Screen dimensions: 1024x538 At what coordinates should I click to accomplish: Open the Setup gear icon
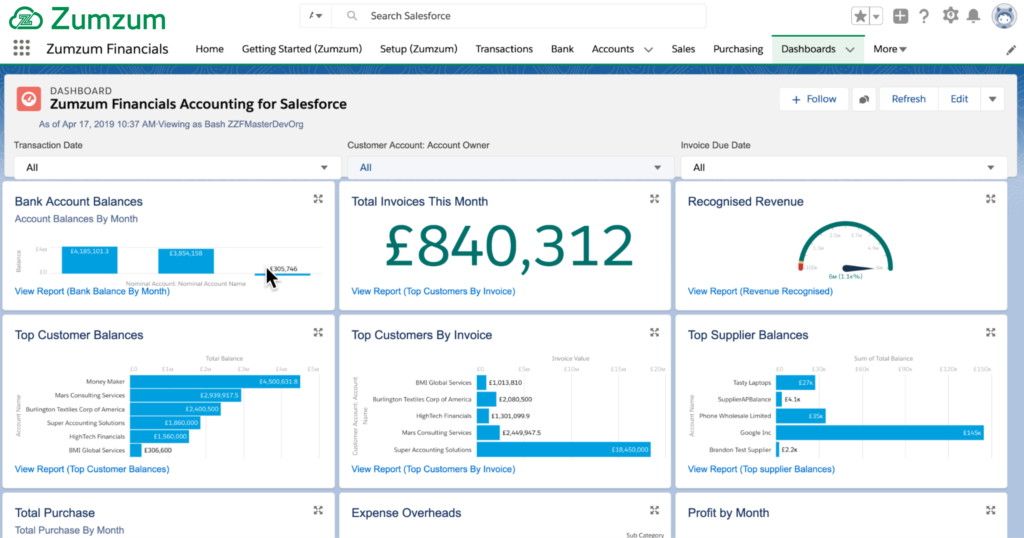coord(950,16)
